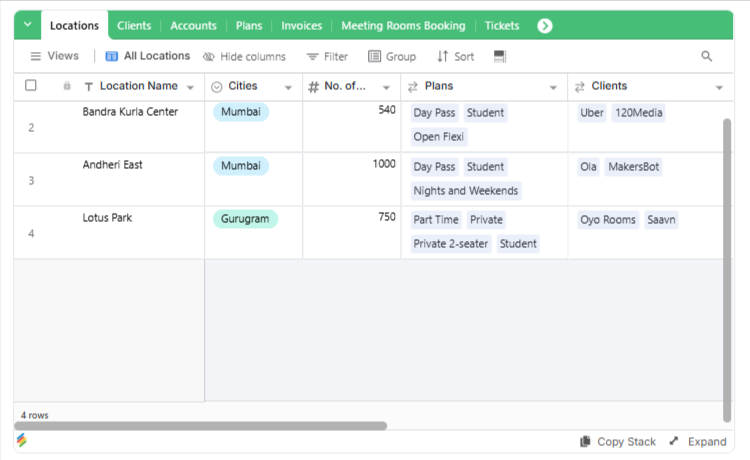Click the MakersBot client chip
The height and width of the screenshot is (460, 750).
(633, 167)
